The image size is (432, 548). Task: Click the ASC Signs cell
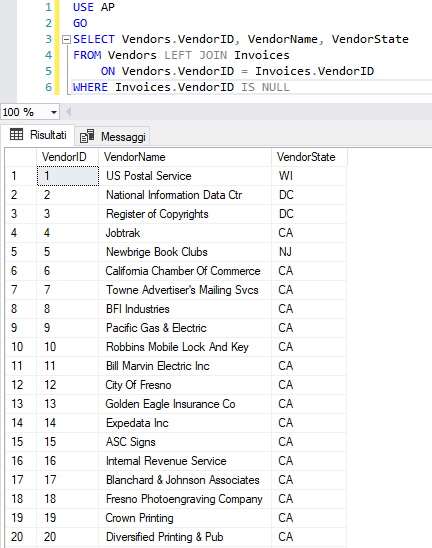[x=185, y=442]
